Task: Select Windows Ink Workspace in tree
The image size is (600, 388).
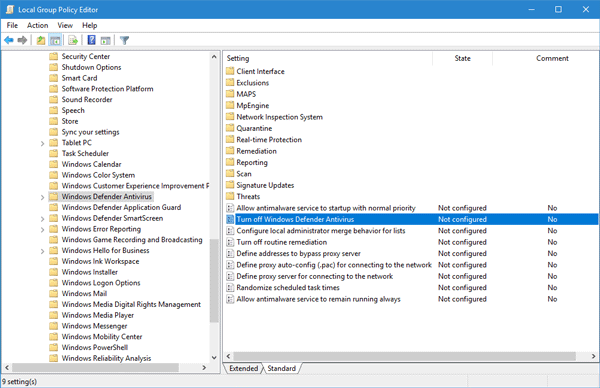Action: (x=100, y=261)
